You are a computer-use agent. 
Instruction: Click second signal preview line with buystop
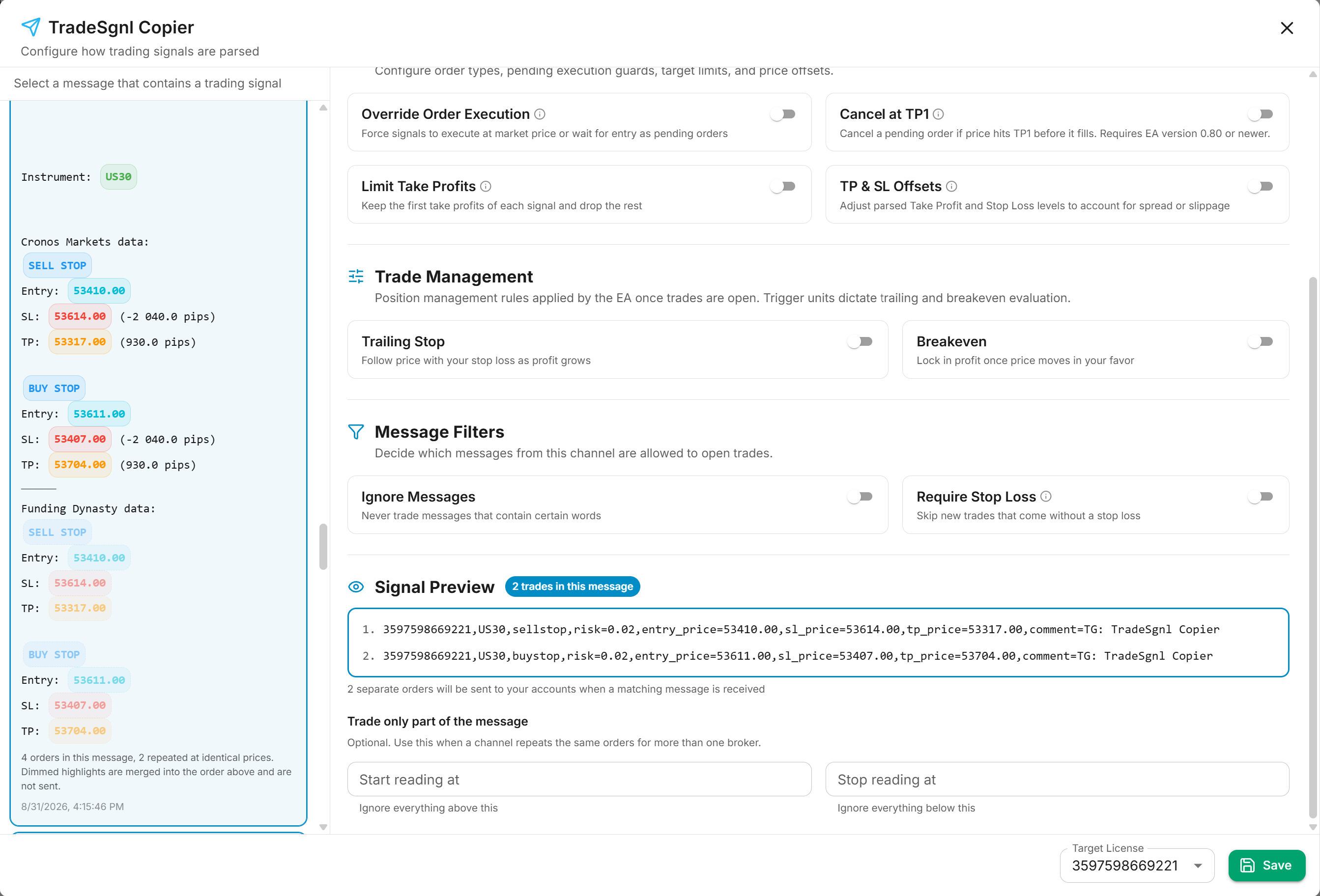tap(798, 656)
